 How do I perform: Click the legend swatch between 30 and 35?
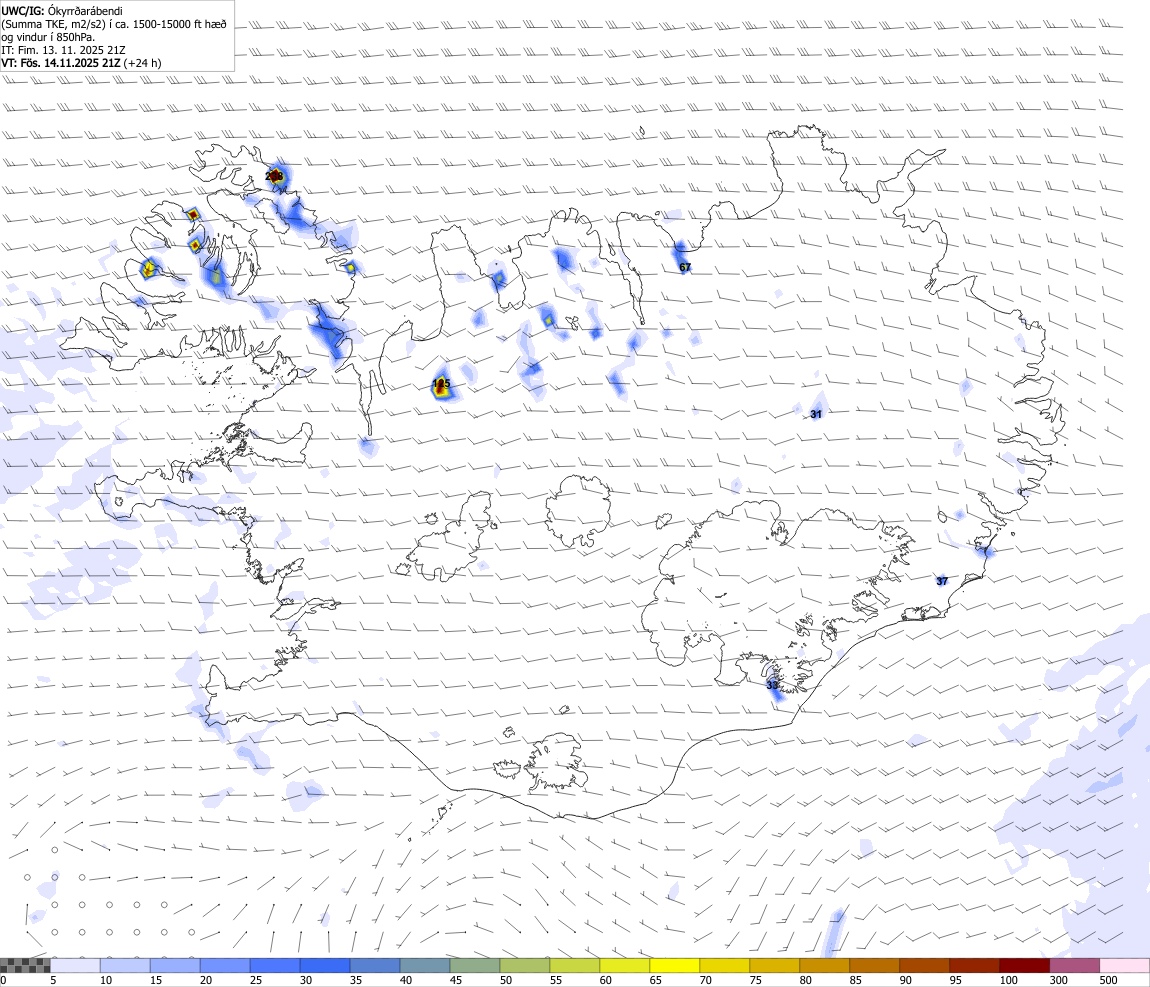pyautogui.click(x=325, y=966)
